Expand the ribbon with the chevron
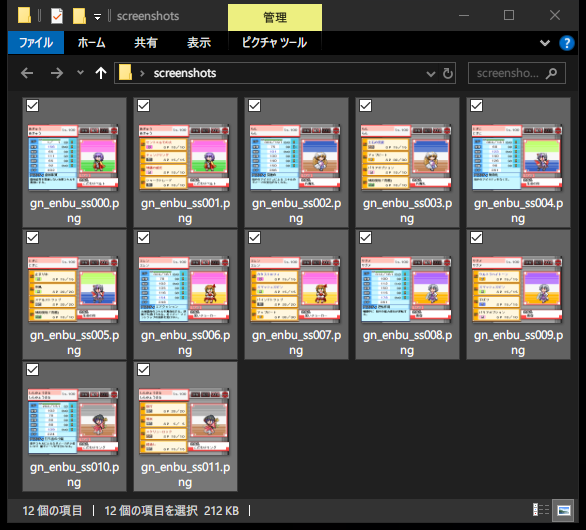Image resolution: width=586 pixels, height=530 pixels. pos(545,43)
